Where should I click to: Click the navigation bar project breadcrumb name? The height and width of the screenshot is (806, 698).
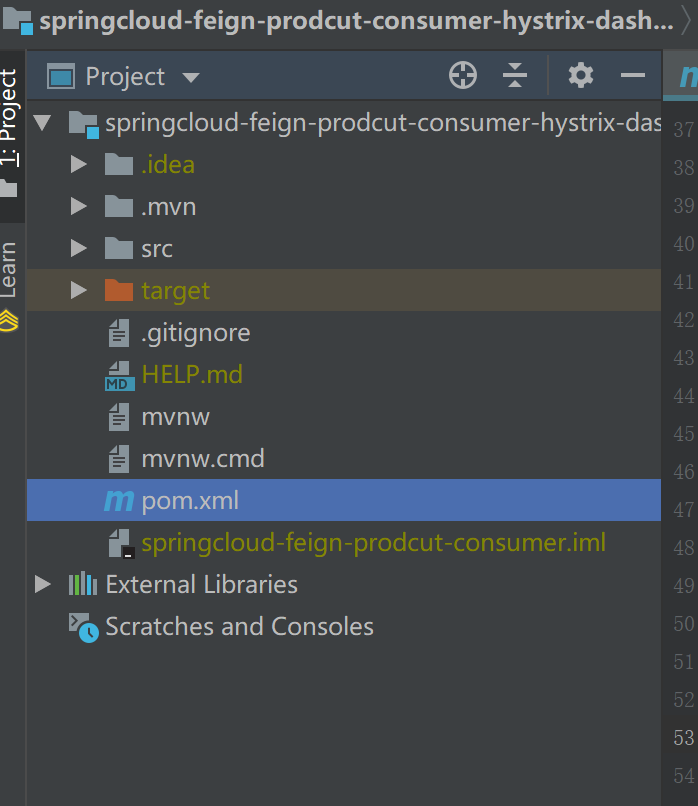[356, 22]
